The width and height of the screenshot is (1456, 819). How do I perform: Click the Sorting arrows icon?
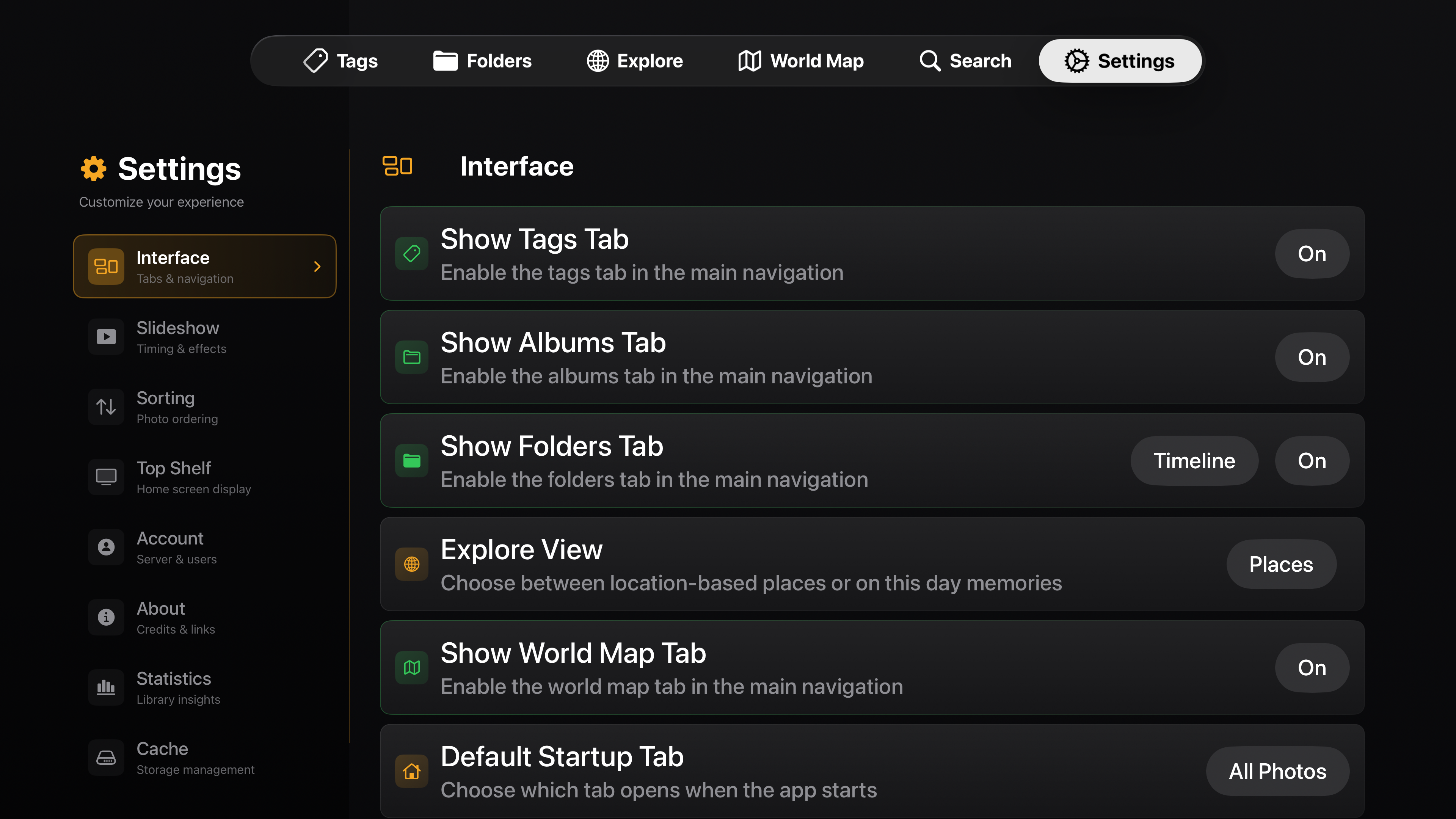coord(106,406)
